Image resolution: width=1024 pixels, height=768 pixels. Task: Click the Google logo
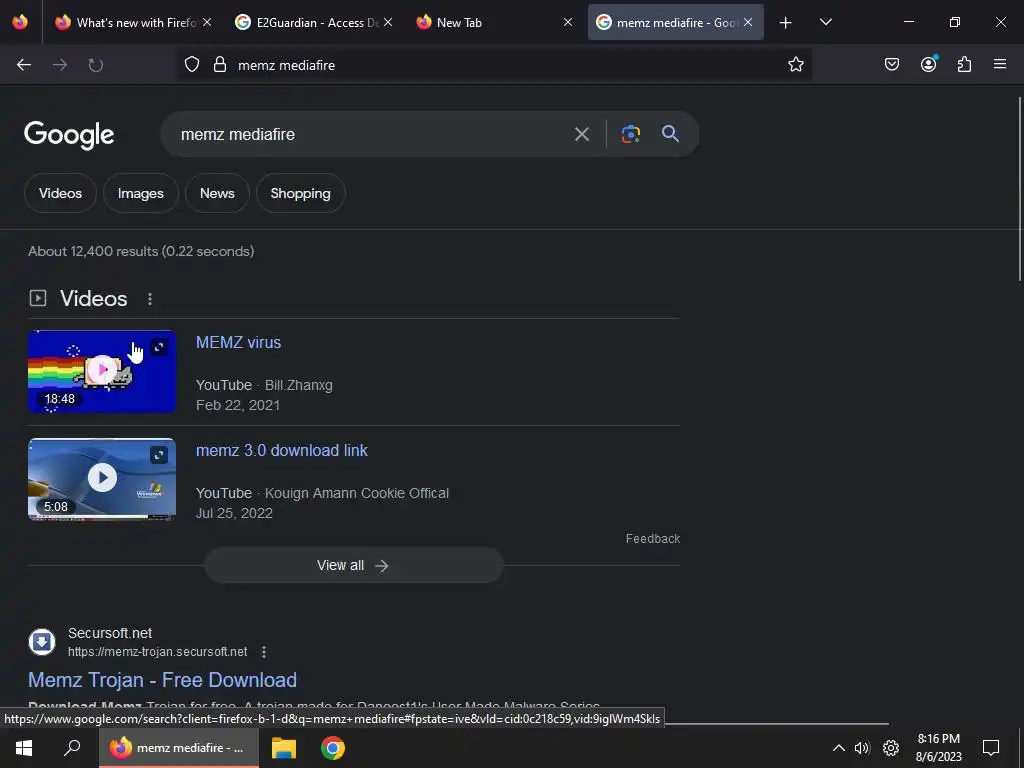[69, 135]
